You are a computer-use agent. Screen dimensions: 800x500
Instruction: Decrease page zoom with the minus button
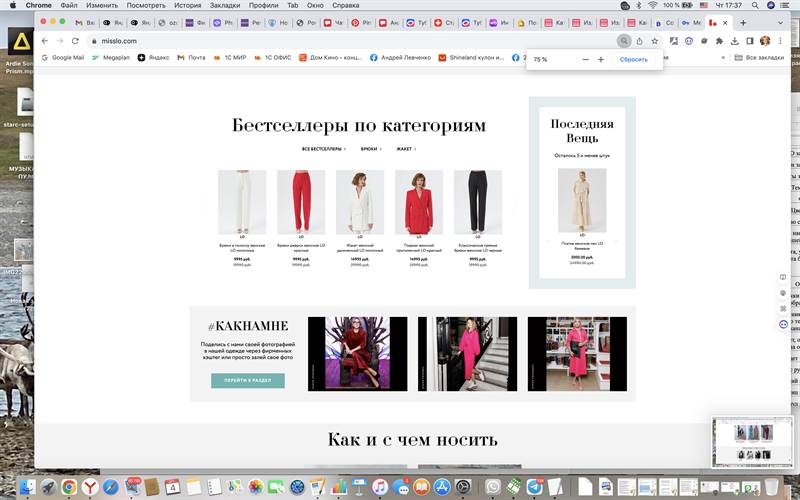pos(586,60)
